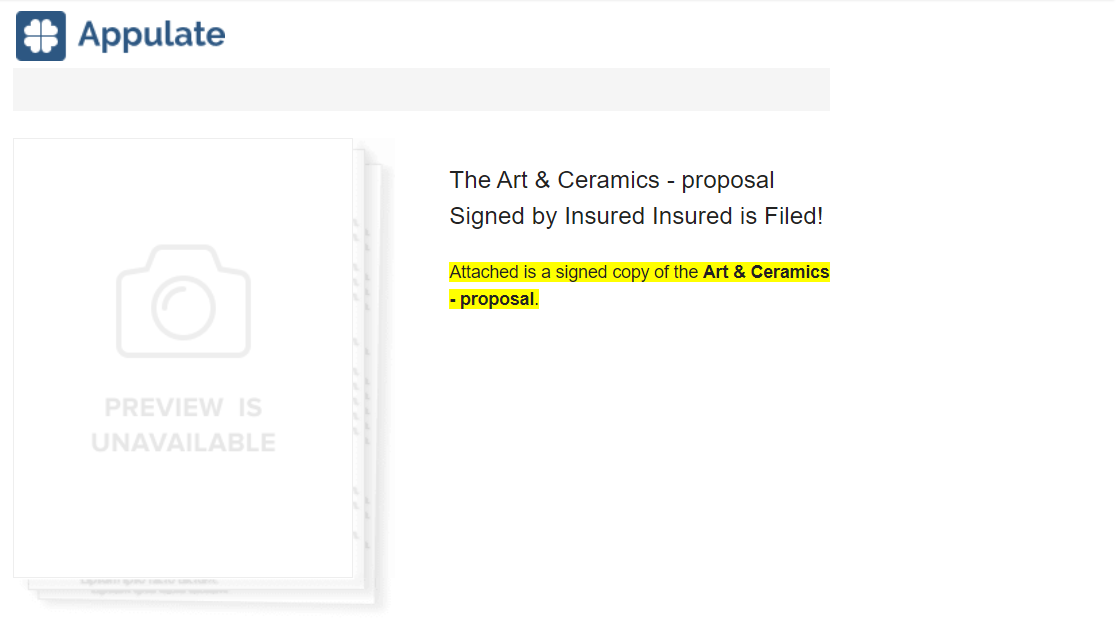The height and width of the screenshot is (630, 1116).
Task: Select the word UNAVAILABLE in placeholder text
Action: pyautogui.click(x=183, y=443)
